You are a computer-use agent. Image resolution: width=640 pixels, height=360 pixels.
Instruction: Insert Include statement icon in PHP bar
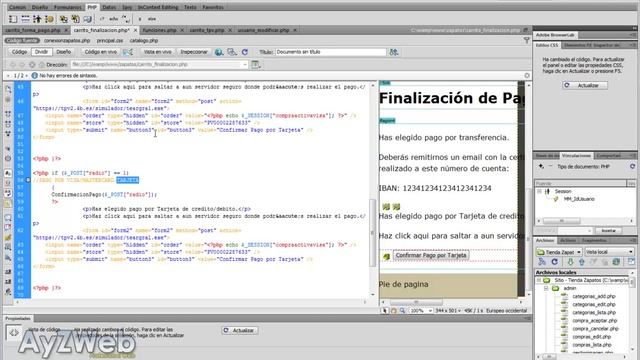click(x=64, y=19)
